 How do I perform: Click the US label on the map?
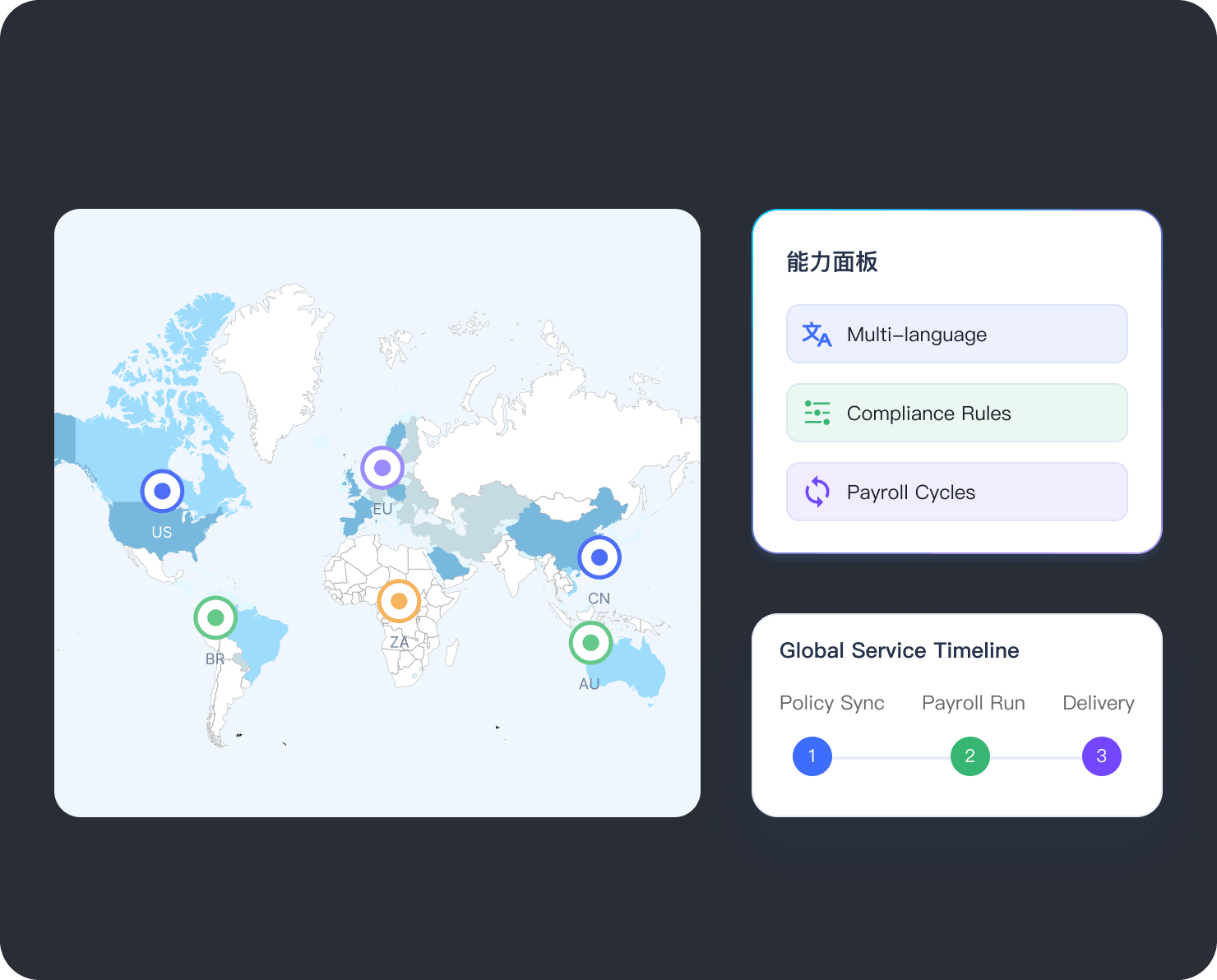coord(162,533)
